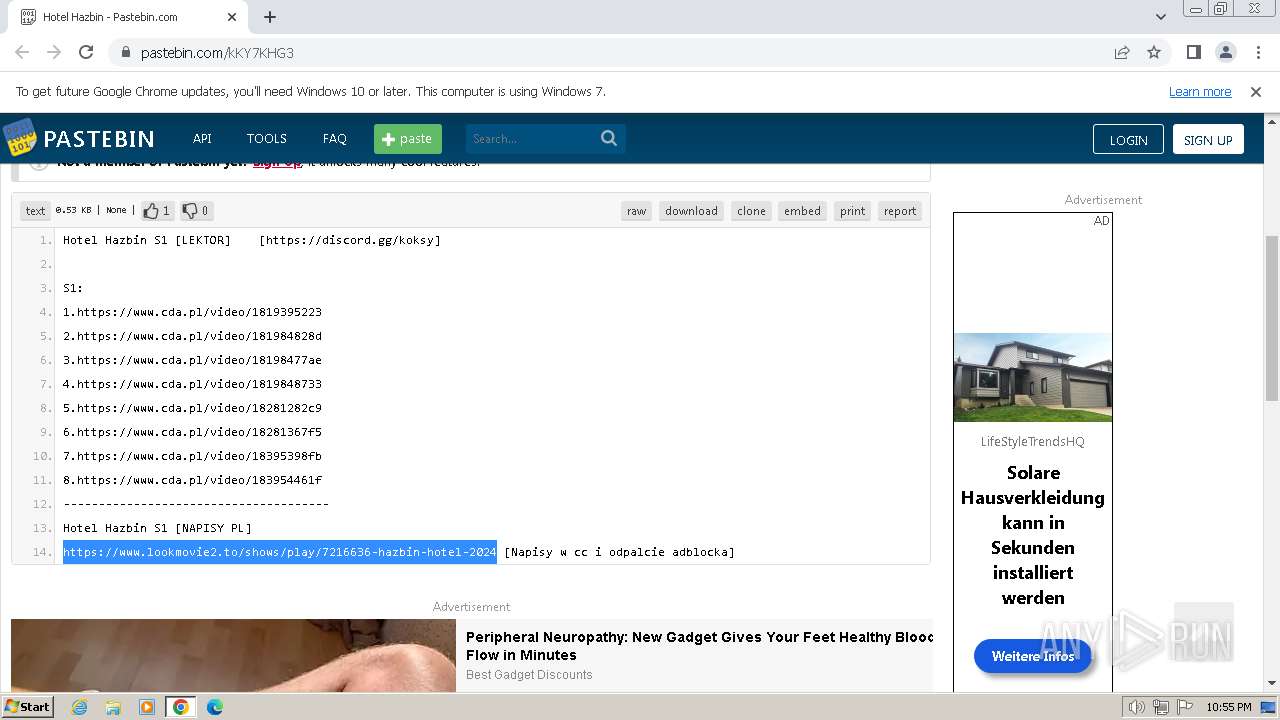Image resolution: width=1280 pixels, height=720 pixels.
Task: Open the Chrome profile avatar icon
Action: click(x=1225, y=52)
